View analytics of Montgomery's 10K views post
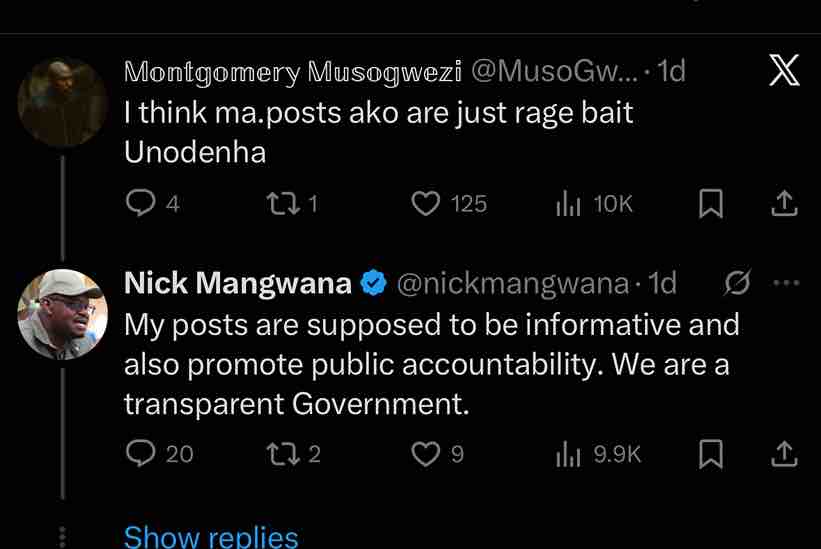821x549 pixels. coord(568,203)
